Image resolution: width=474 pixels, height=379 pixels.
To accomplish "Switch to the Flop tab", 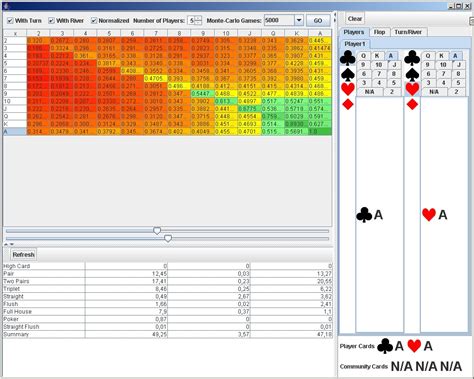I will (x=379, y=32).
